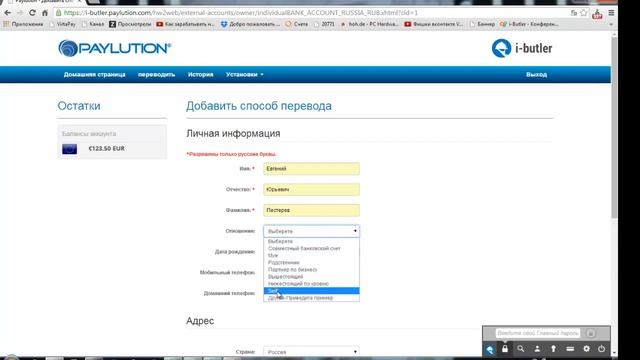Click the Фамилия field containing Пестеров
The height and width of the screenshot is (360, 640).
311,210
